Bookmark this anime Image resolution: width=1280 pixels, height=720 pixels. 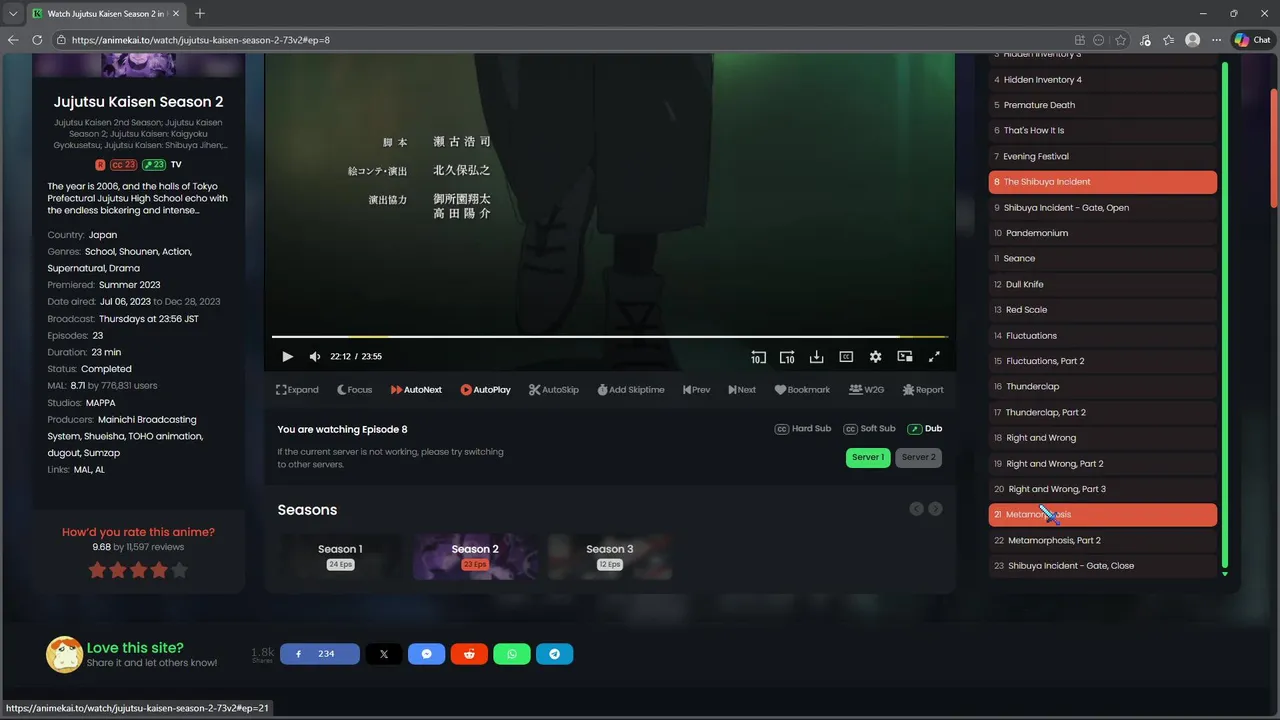coord(802,390)
